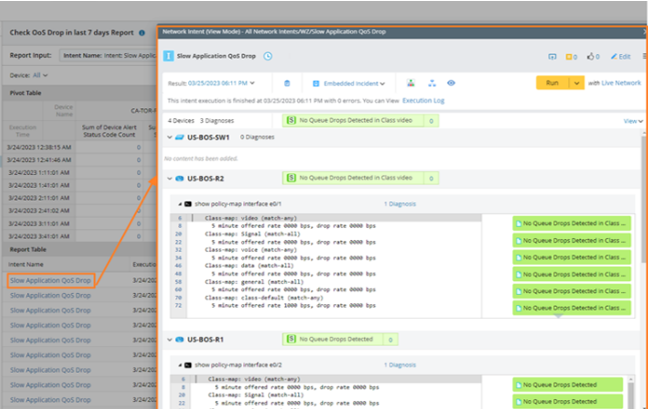Click the Live Network link

[621, 83]
